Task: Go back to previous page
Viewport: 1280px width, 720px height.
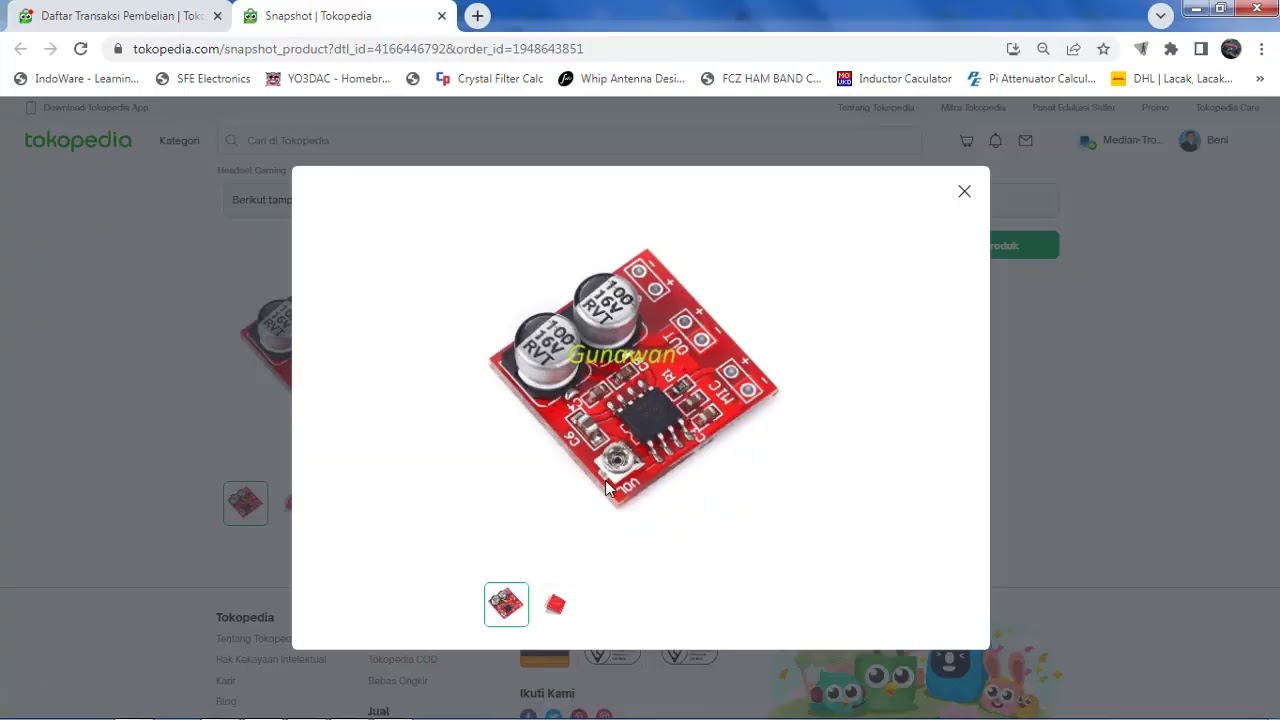Action: pos(21,49)
